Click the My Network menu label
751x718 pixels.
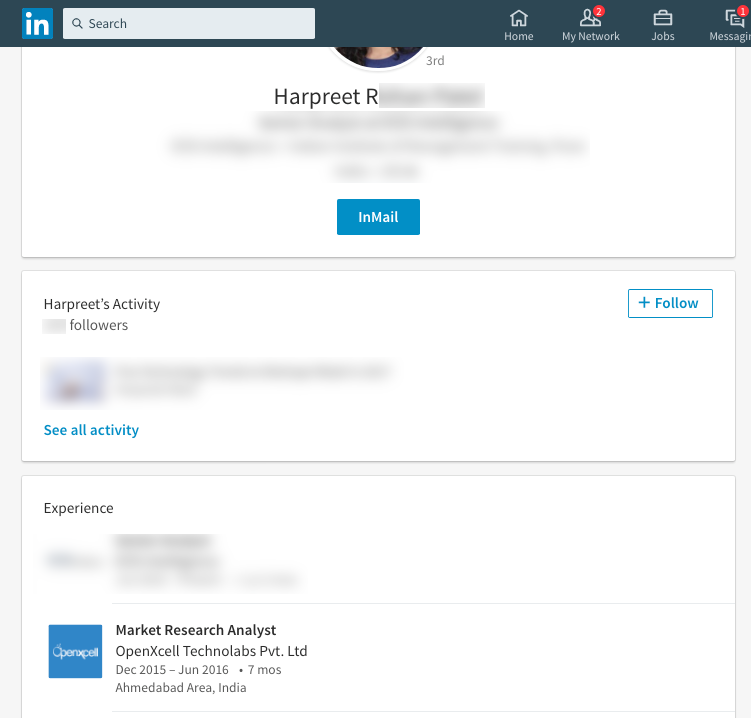[x=591, y=36]
